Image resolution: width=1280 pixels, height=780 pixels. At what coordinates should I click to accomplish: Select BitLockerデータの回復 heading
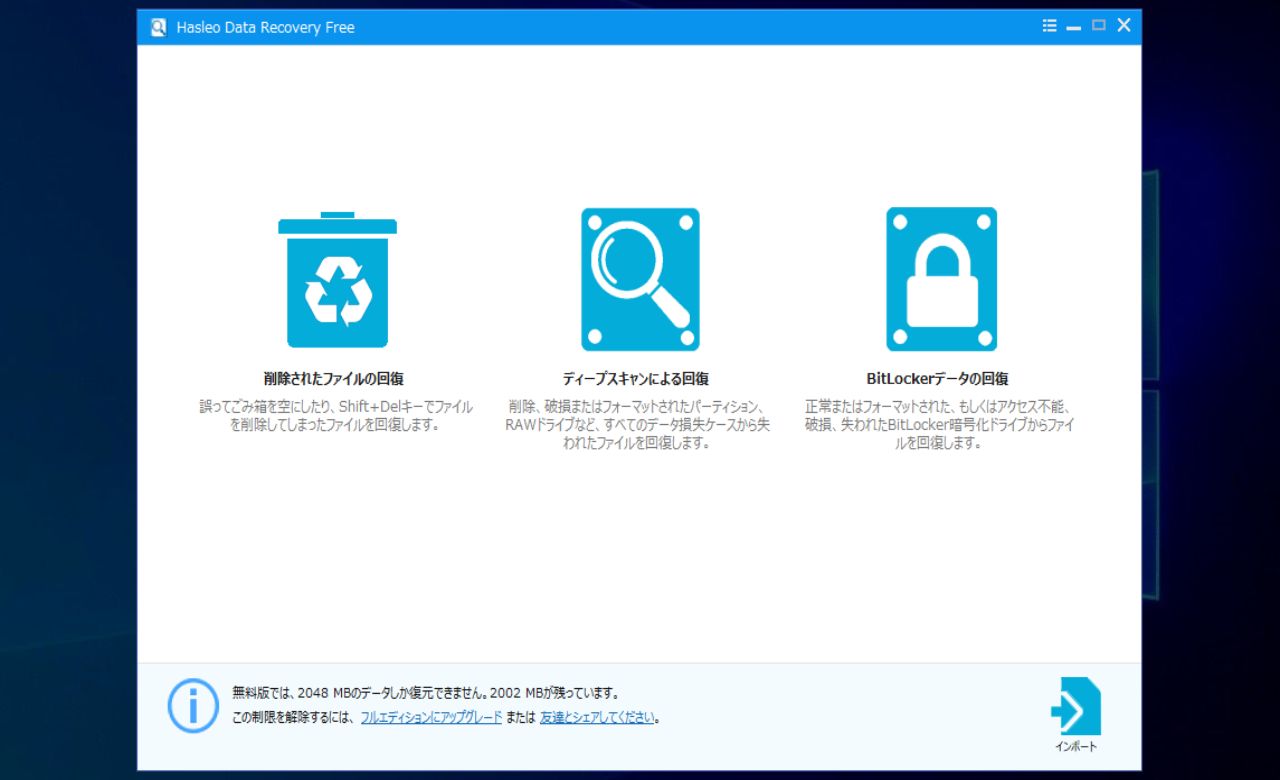pos(937,379)
